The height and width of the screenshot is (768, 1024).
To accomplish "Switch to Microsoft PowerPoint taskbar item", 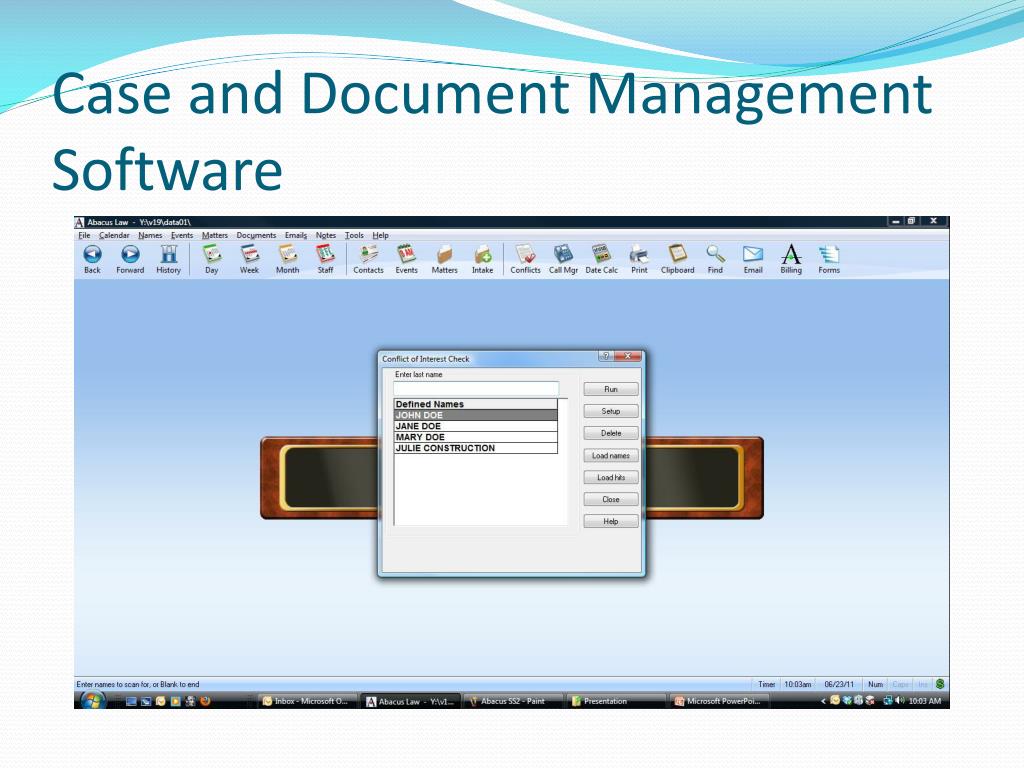I will tap(720, 701).
